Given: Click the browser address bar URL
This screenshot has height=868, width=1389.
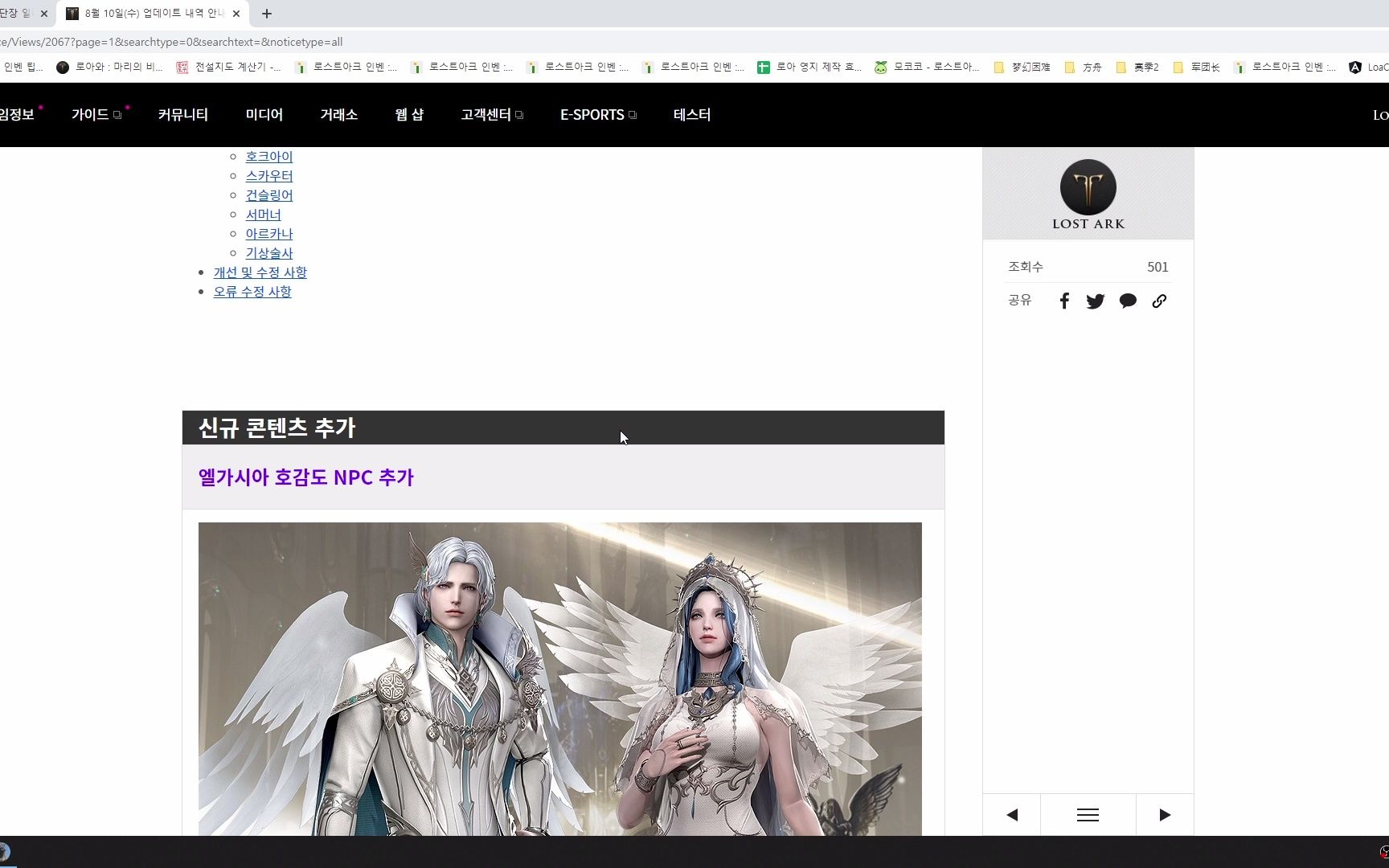Looking at the screenshot, I should coord(172,42).
